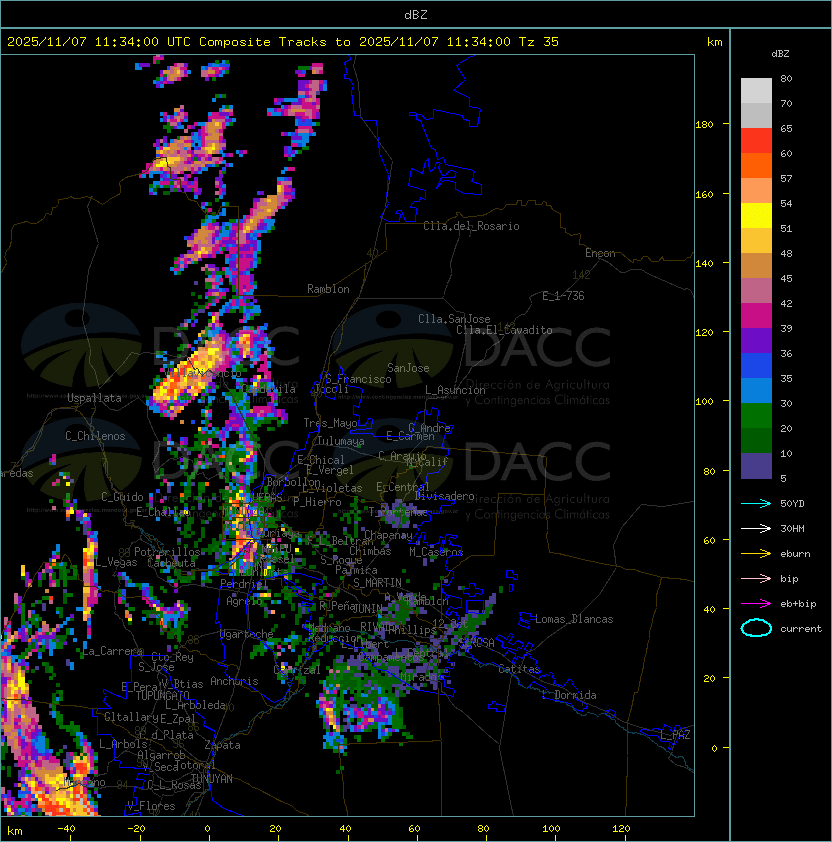
Task: Click the 'P_Hierro' map label
Action: (x=317, y=502)
